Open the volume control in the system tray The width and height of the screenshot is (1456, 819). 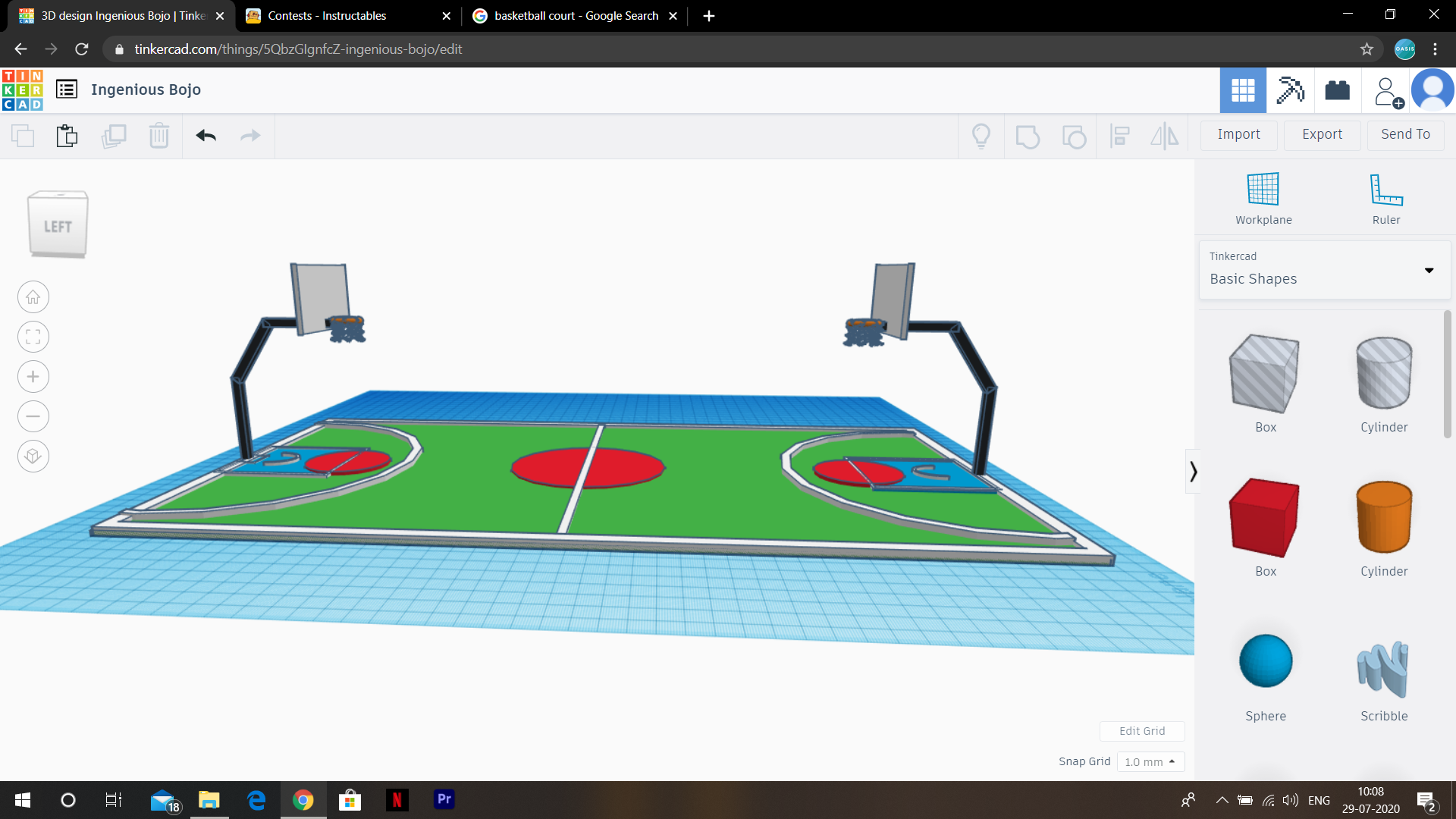tap(1291, 799)
